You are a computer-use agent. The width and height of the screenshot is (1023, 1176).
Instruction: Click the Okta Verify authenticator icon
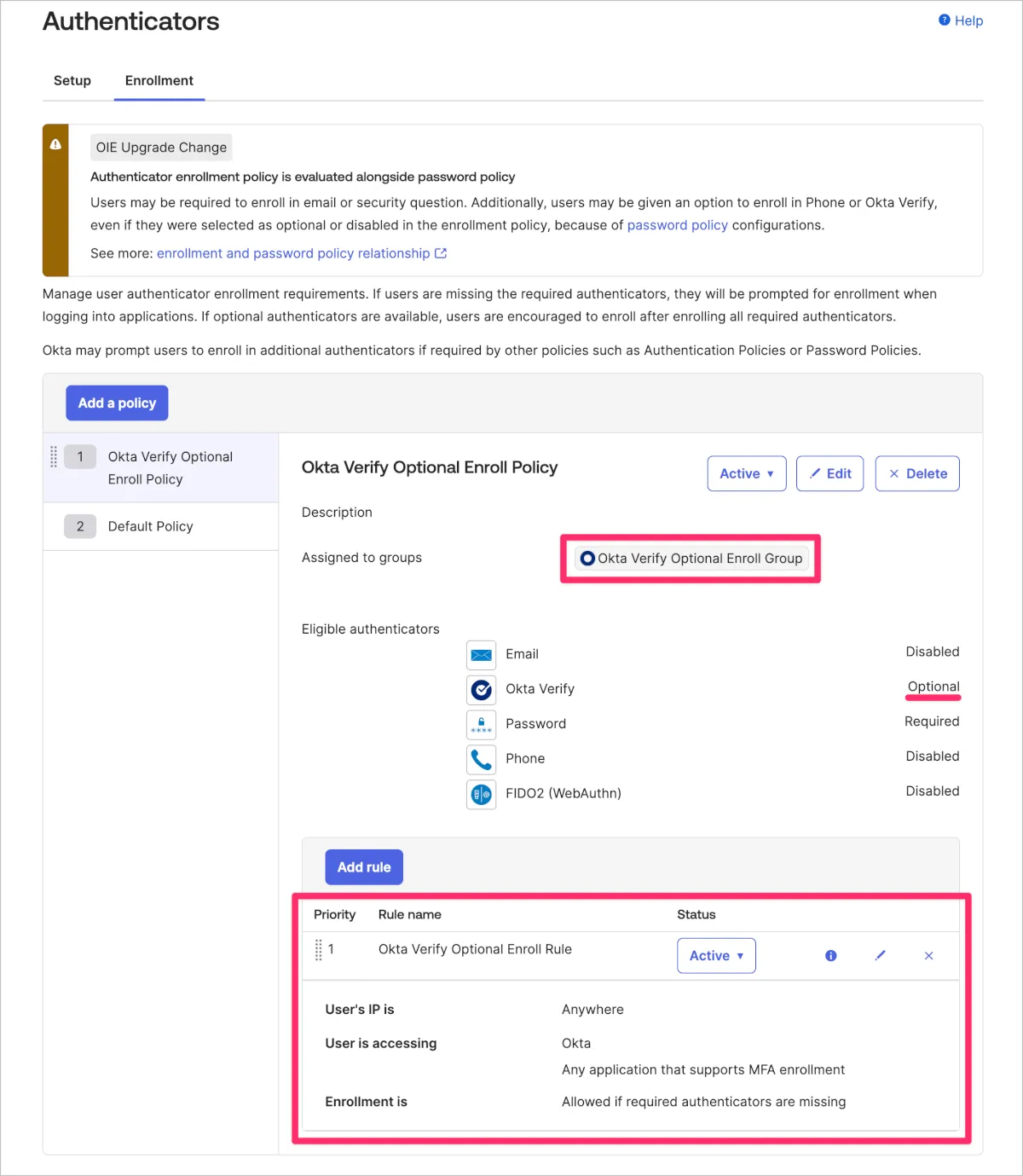pyautogui.click(x=482, y=689)
